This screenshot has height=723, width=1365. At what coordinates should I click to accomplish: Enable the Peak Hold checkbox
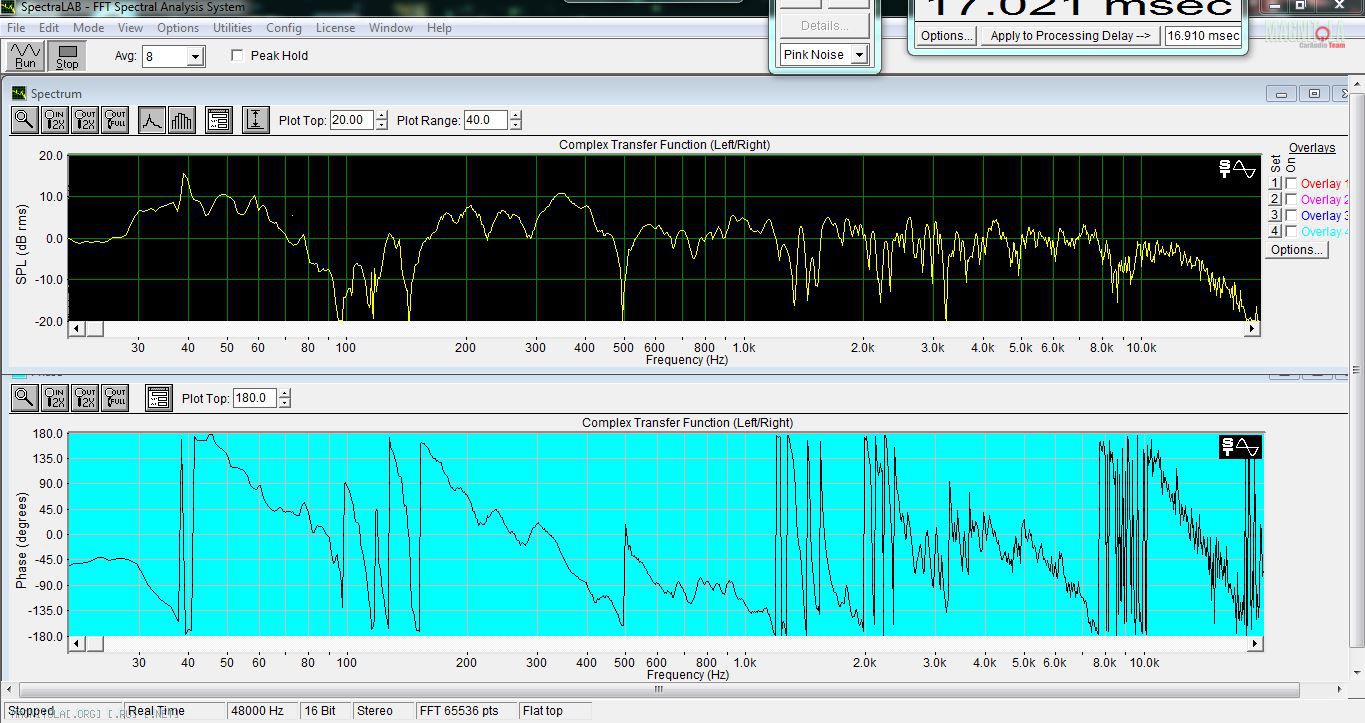pyautogui.click(x=237, y=56)
